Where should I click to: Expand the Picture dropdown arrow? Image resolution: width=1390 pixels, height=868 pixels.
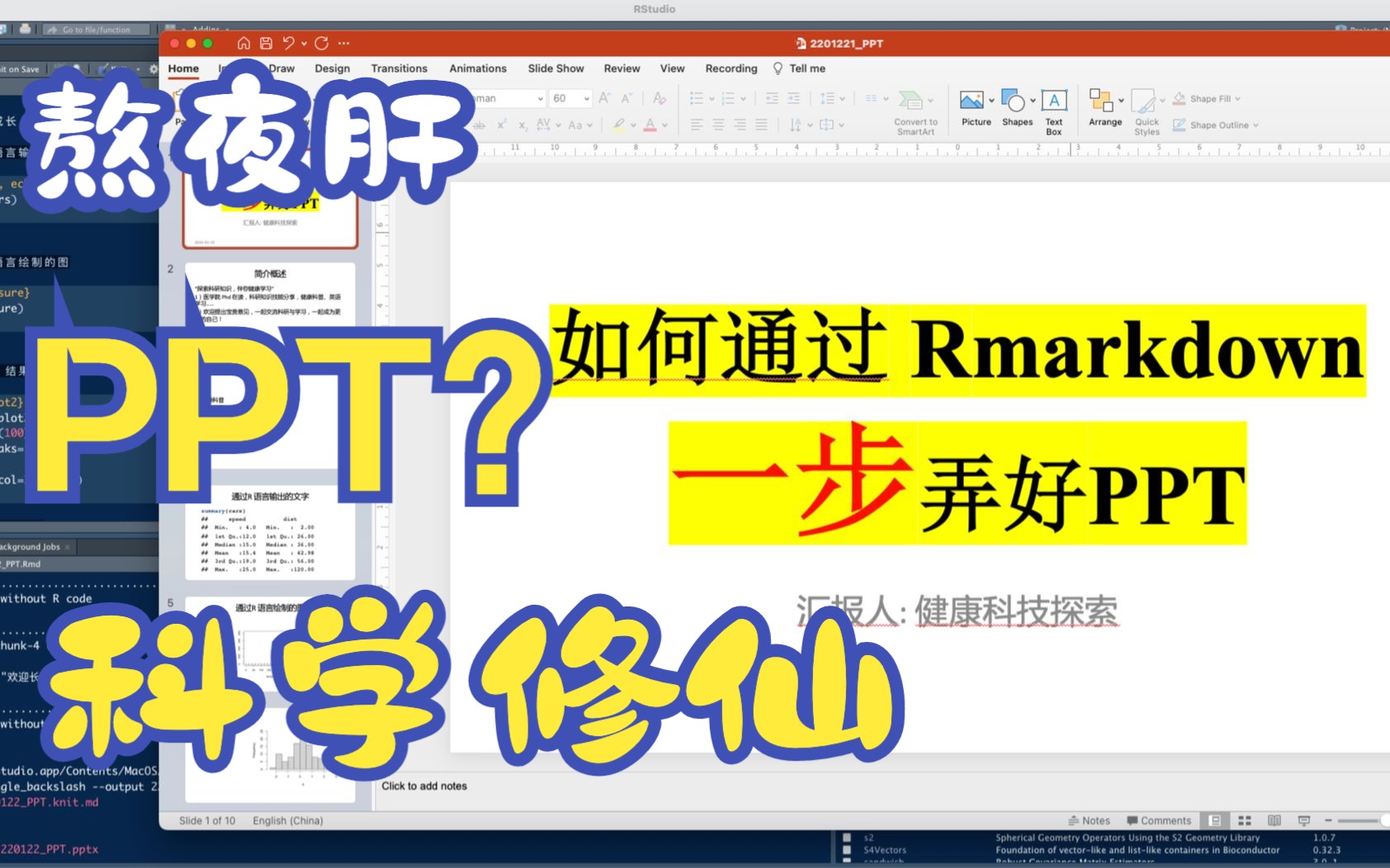tap(991, 101)
